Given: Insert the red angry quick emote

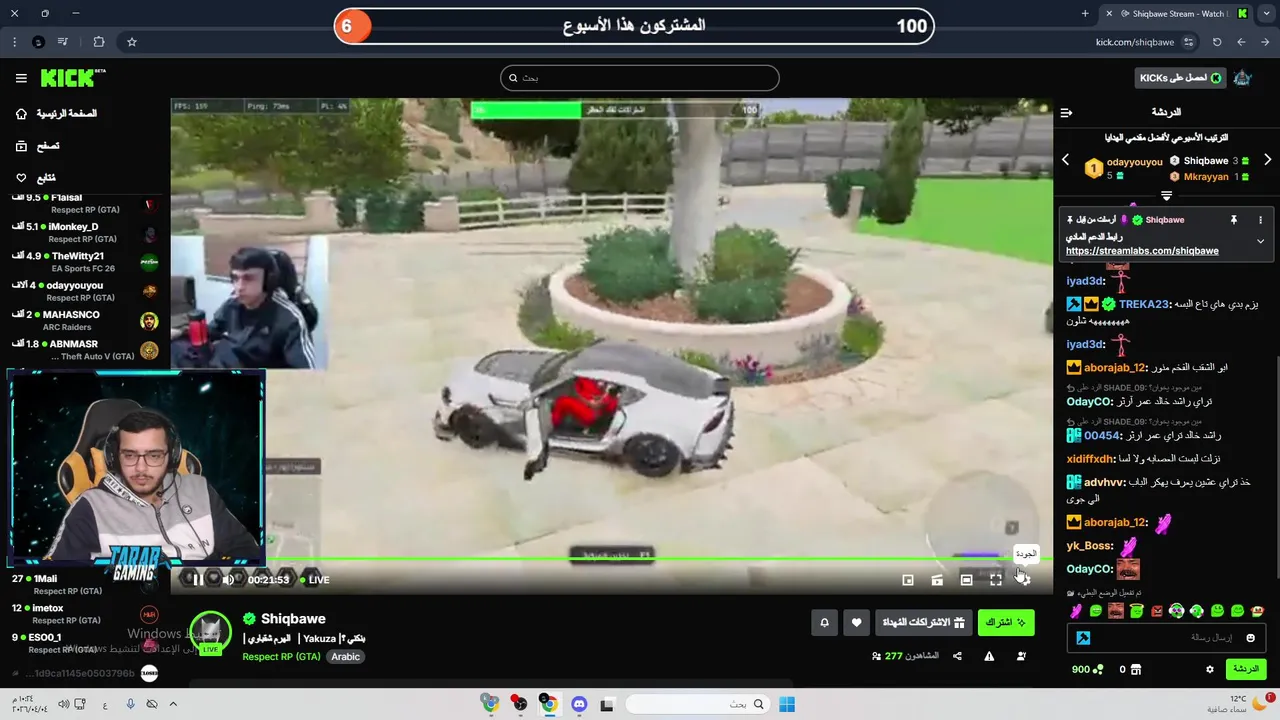Looking at the screenshot, I should [x=1157, y=611].
